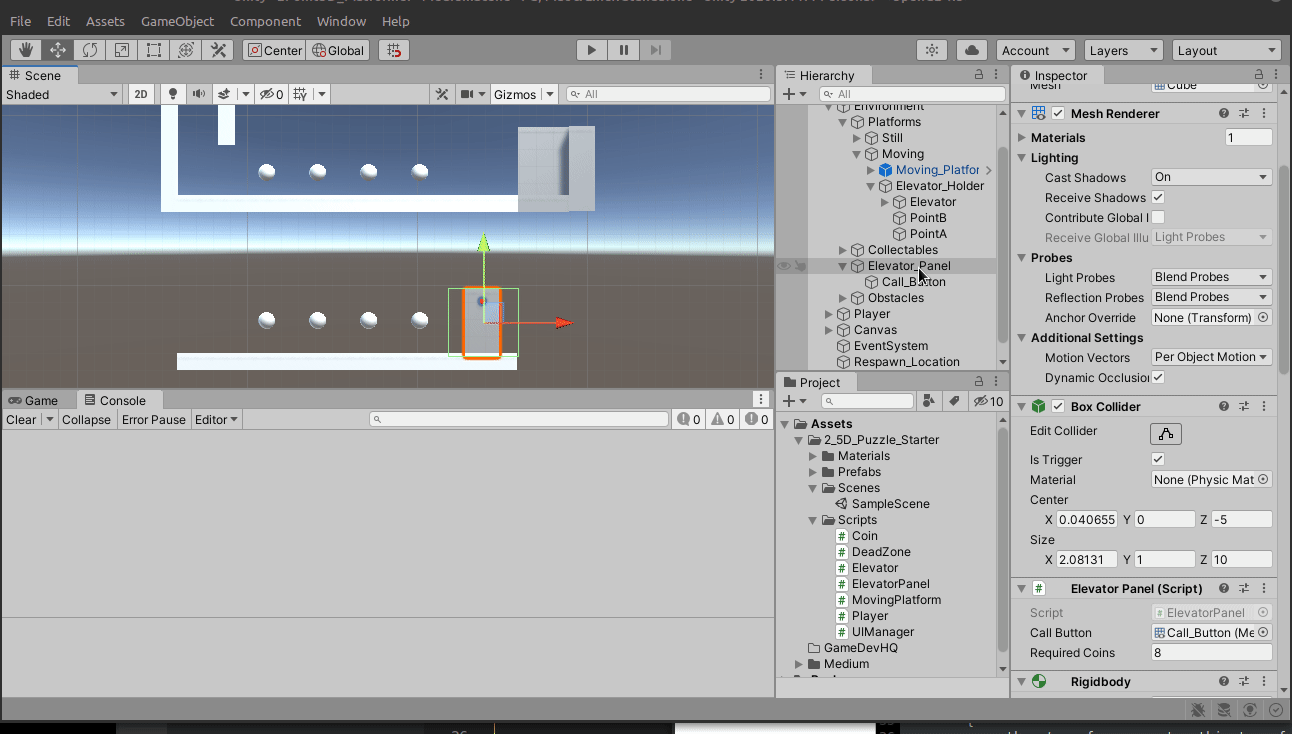1292x734 pixels.
Task: Open the GameObject menu
Action: point(177,21)
